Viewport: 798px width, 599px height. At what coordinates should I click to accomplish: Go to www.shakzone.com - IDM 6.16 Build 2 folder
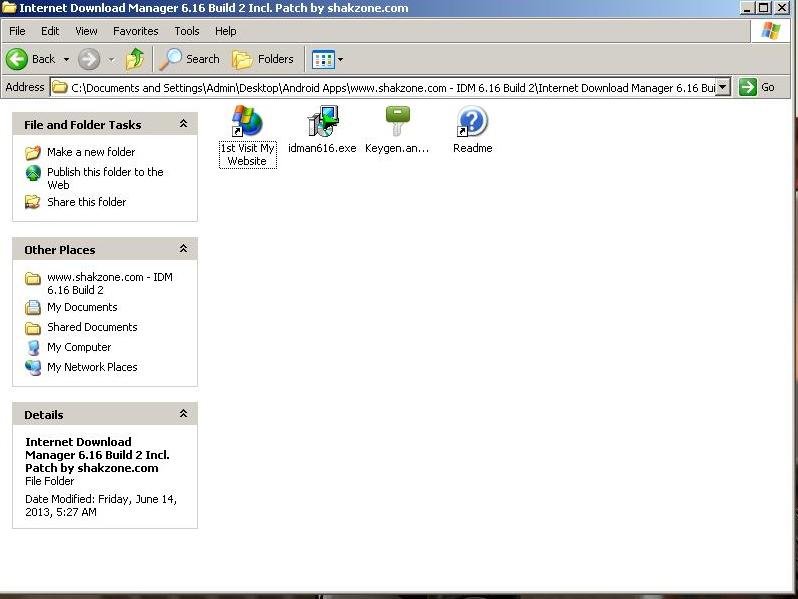[110, 283]
